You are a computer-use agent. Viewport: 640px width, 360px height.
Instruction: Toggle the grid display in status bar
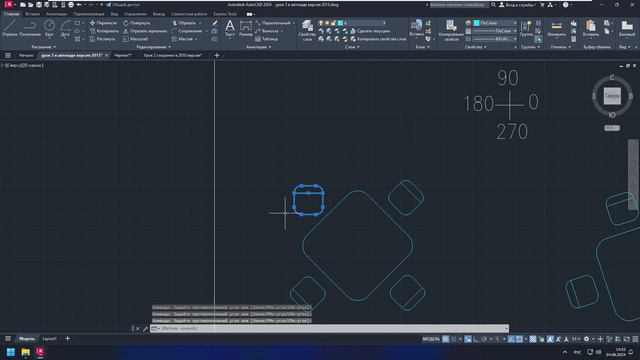click(x=446, y=339)
